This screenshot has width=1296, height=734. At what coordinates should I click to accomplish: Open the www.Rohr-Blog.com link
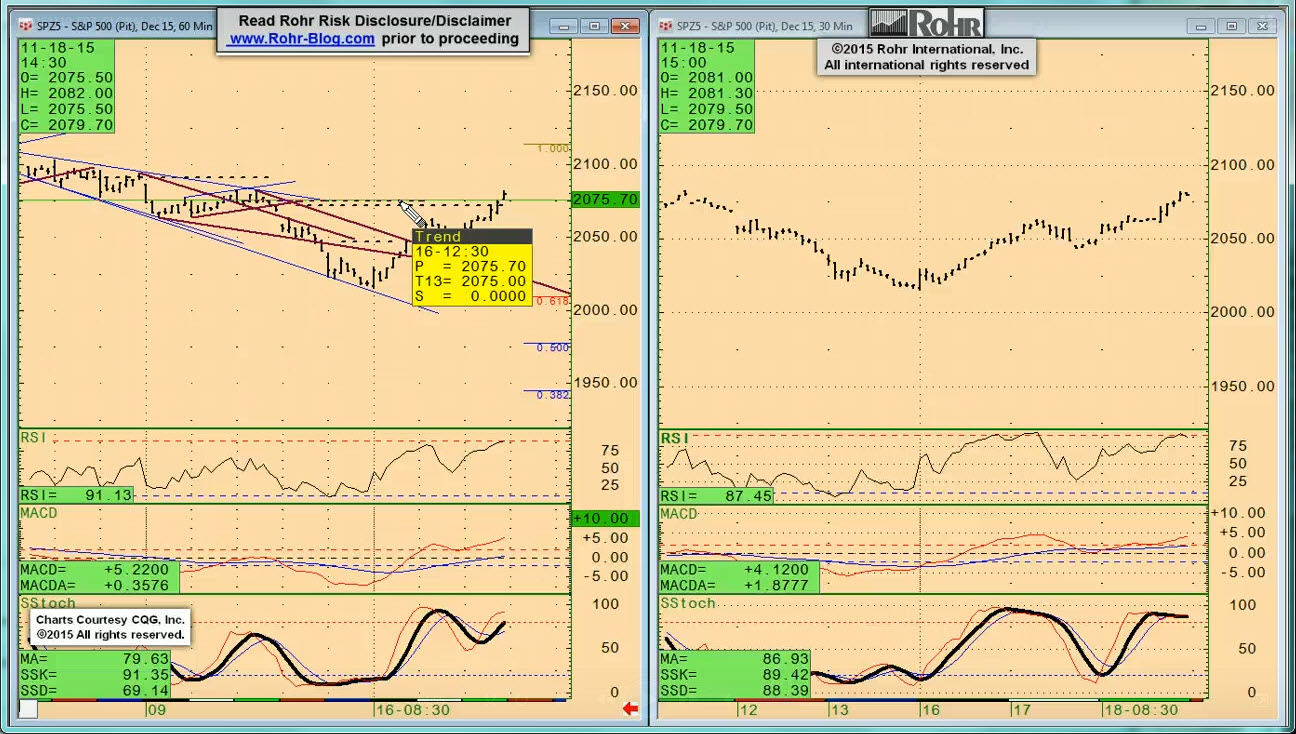click(301, 39)
